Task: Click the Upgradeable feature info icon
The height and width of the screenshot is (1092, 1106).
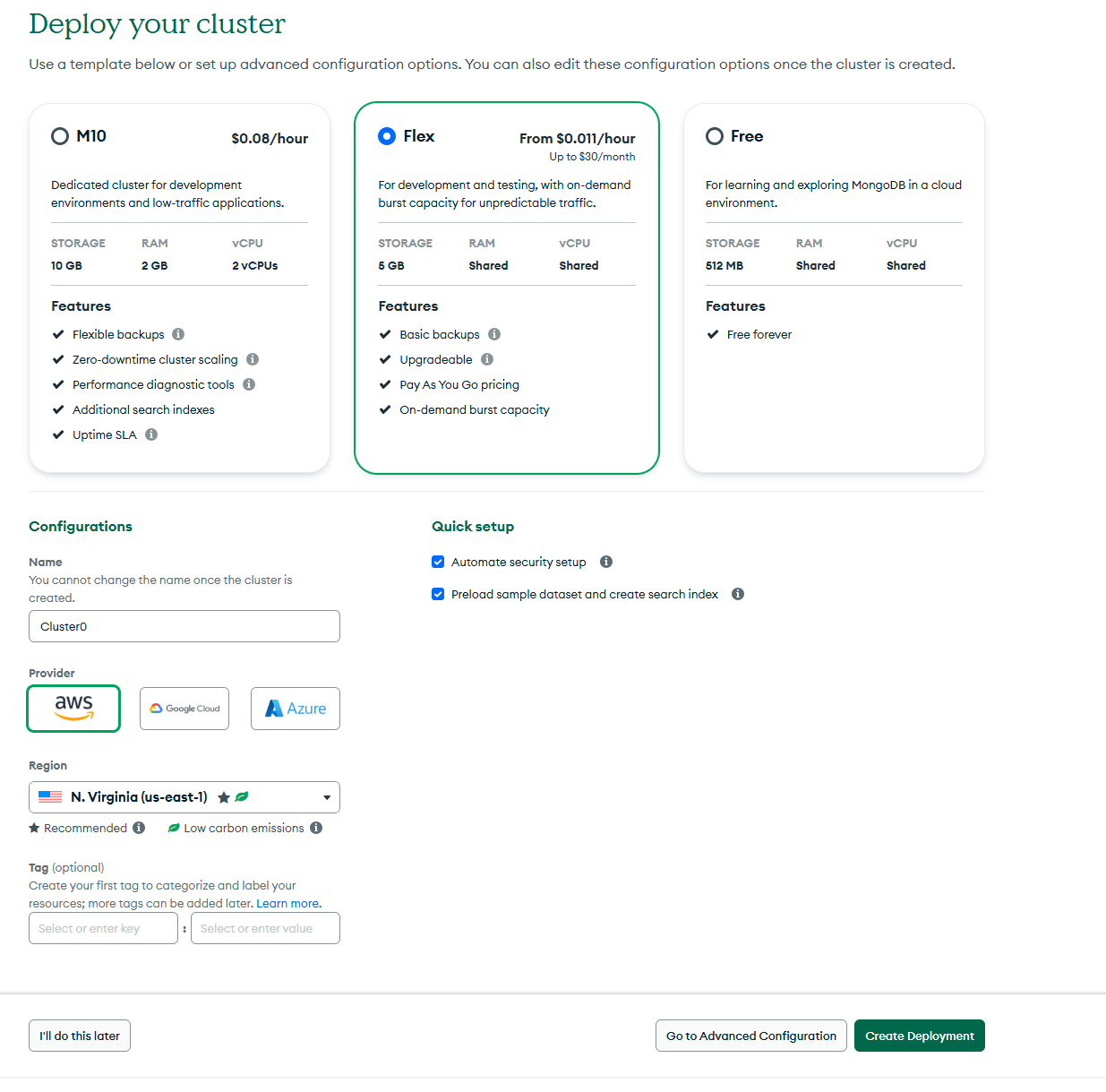Action: click(x=487, y=359)
